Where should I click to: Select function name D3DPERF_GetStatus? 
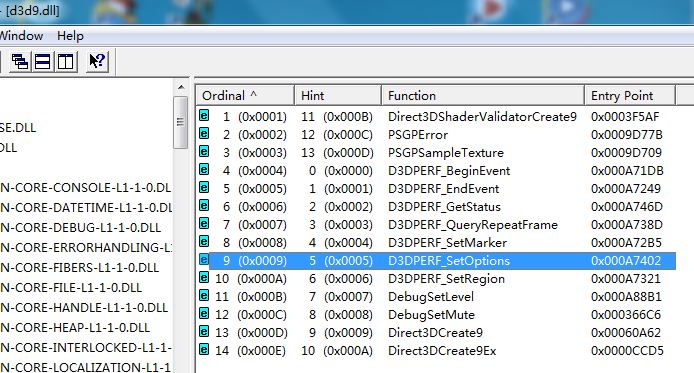tap(444, 207)
